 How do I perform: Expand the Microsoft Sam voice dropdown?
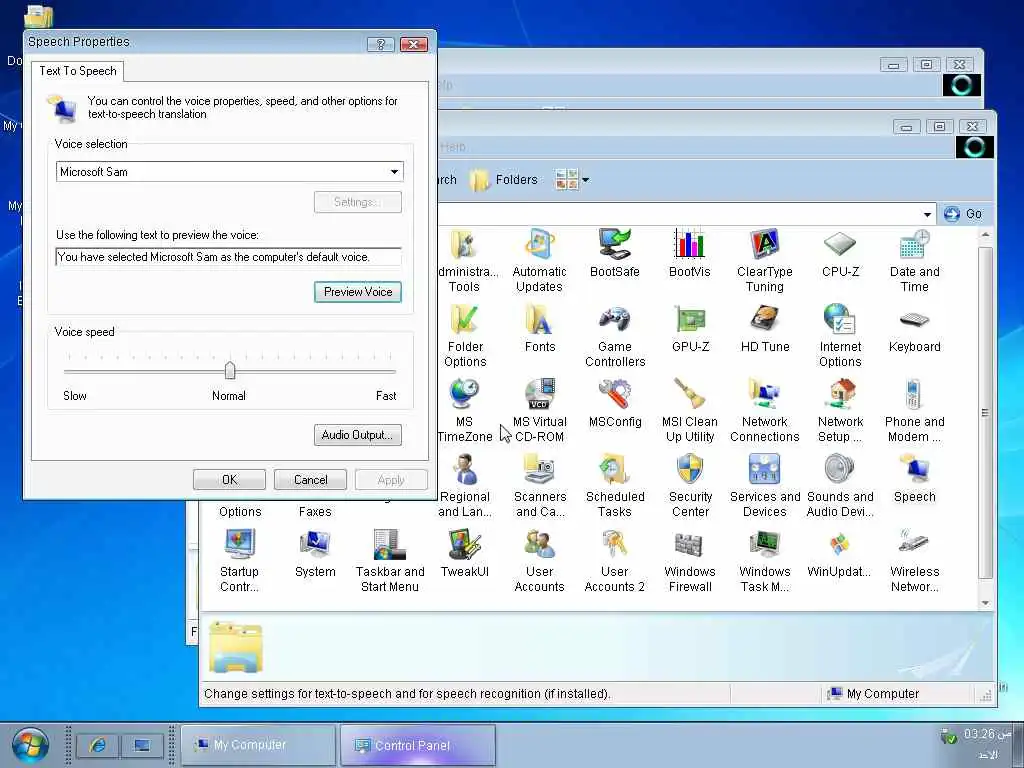coord(394,172)
